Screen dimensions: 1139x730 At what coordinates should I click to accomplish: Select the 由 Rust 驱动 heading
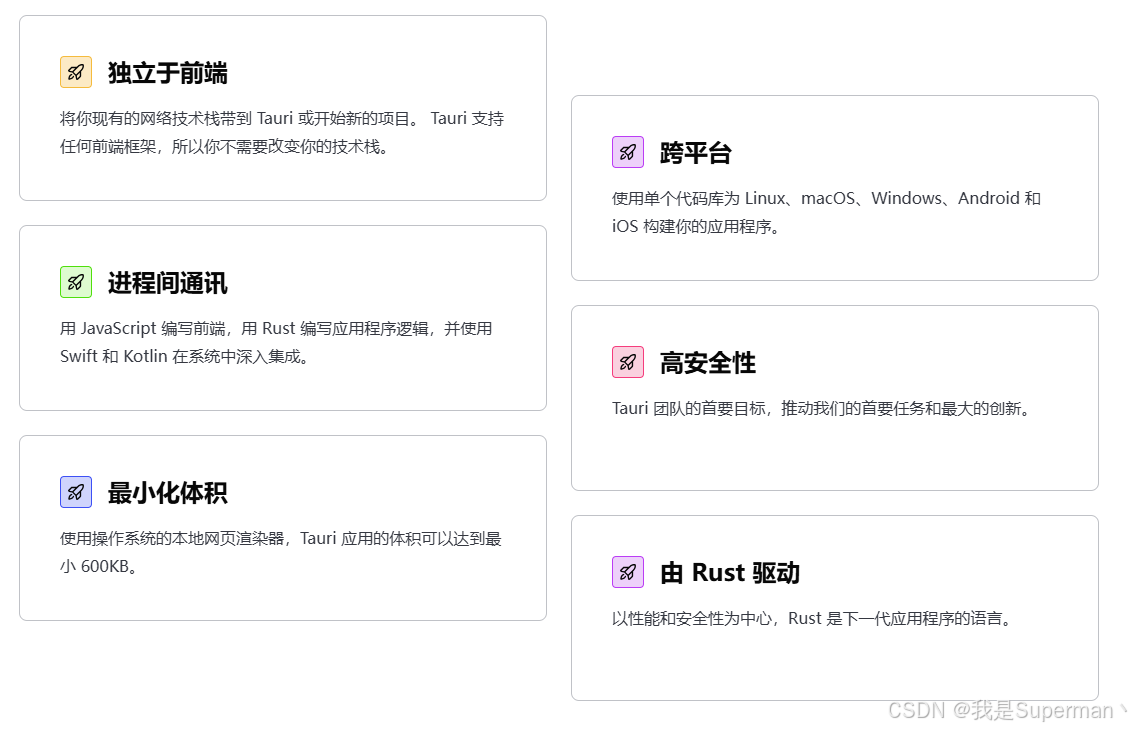click(x=729, y=572)
